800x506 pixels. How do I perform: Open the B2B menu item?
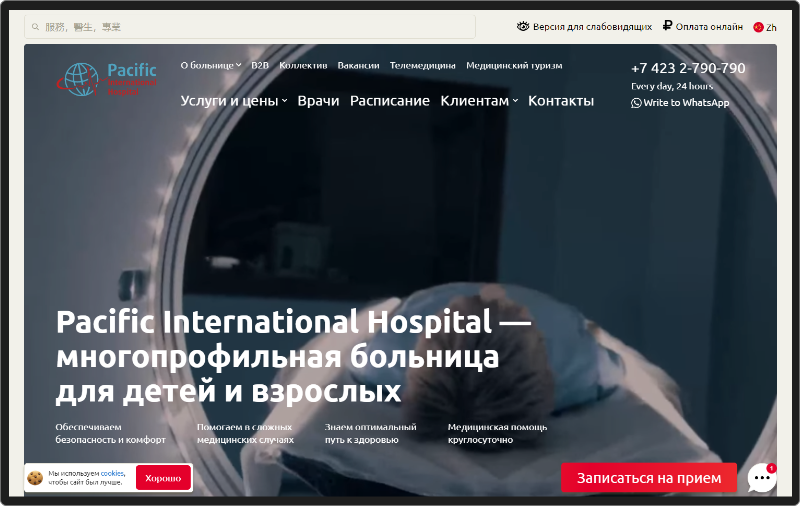point(260,65)
